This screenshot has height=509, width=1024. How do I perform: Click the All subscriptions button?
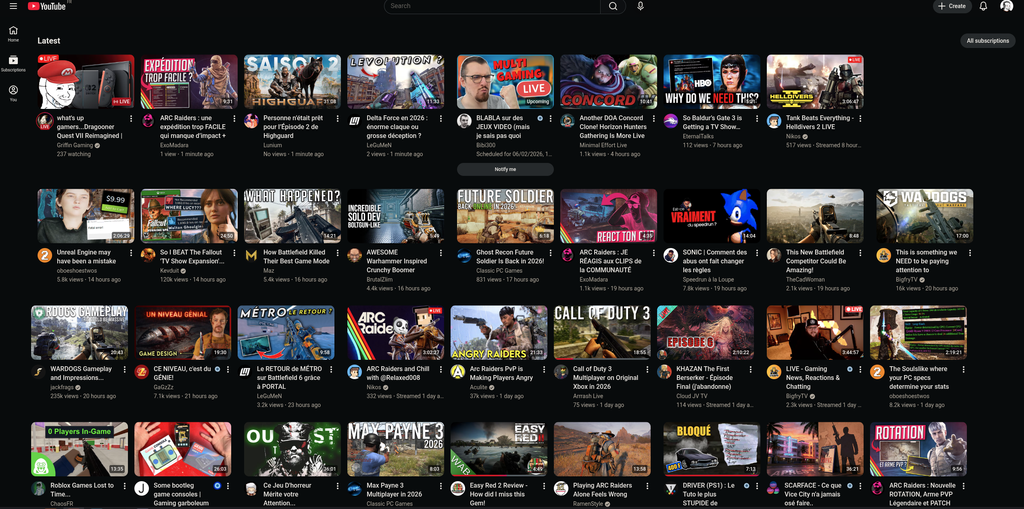point(987,41)
